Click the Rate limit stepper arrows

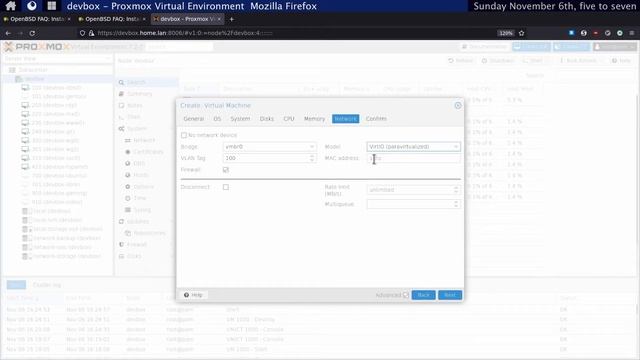pyautogui.click(x=456, y=190)
